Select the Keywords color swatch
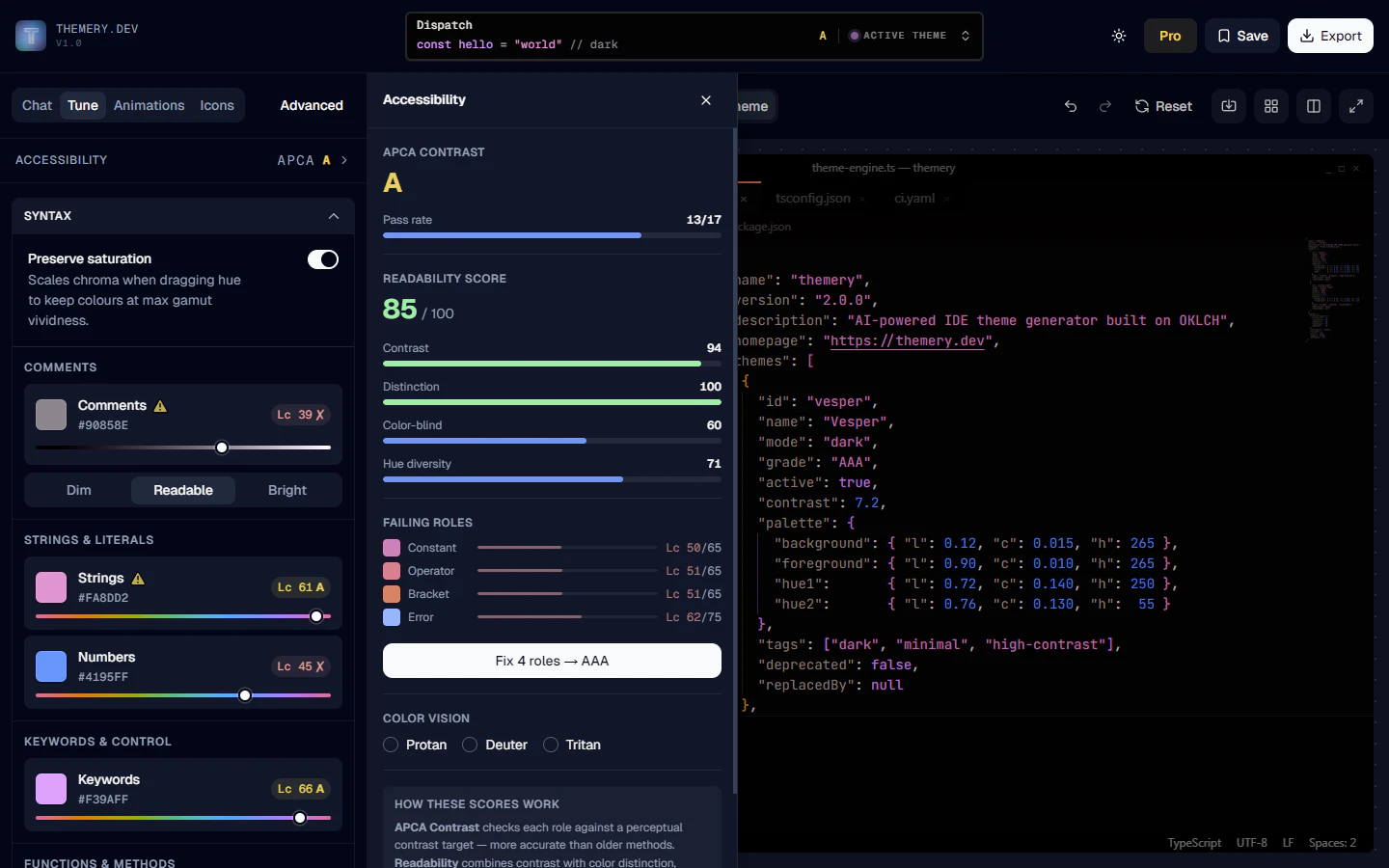Image resolution: width=1389 pixels, height=868 pixels. click(x=50, y=789)
